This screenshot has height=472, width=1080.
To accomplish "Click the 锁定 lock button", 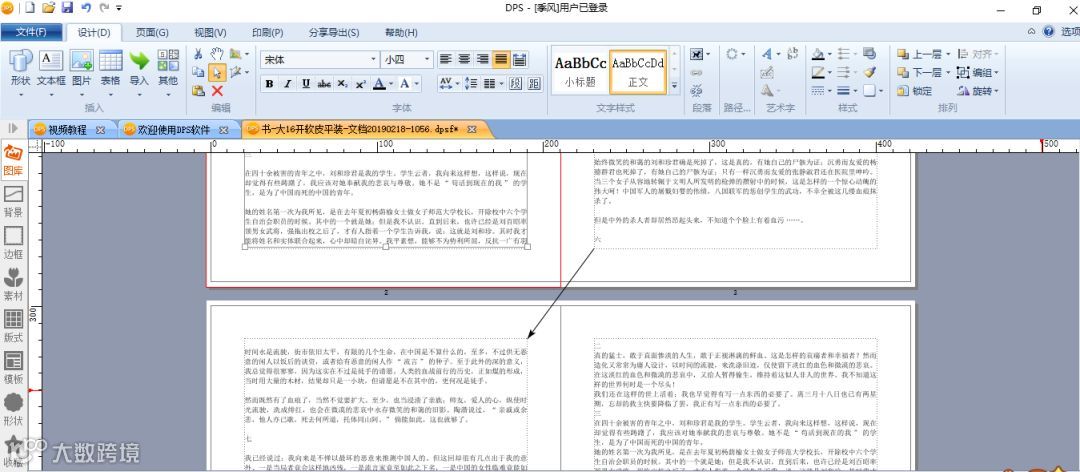I will point(915,91).
